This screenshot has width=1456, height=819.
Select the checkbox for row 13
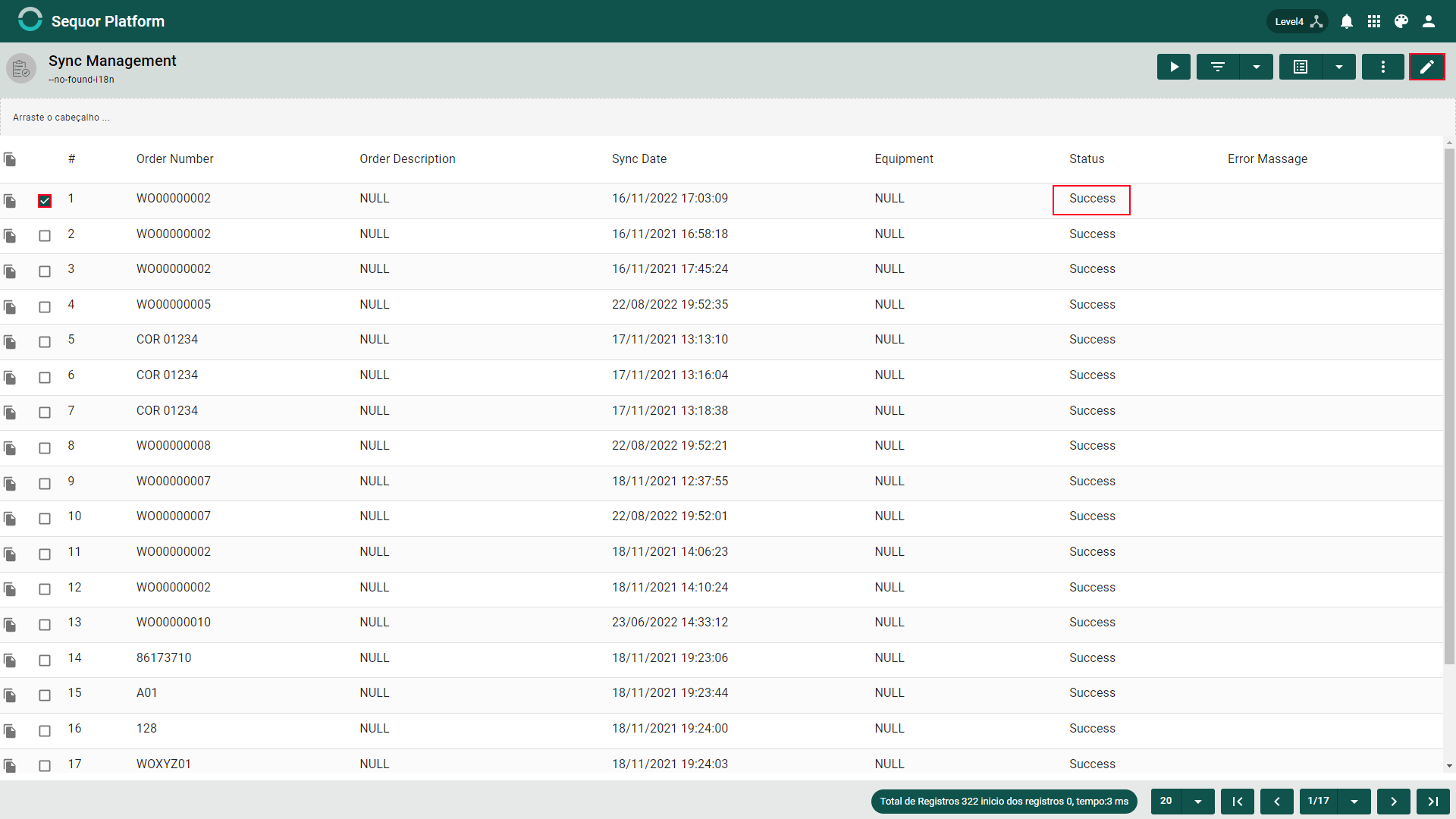(x=45, y=625)
